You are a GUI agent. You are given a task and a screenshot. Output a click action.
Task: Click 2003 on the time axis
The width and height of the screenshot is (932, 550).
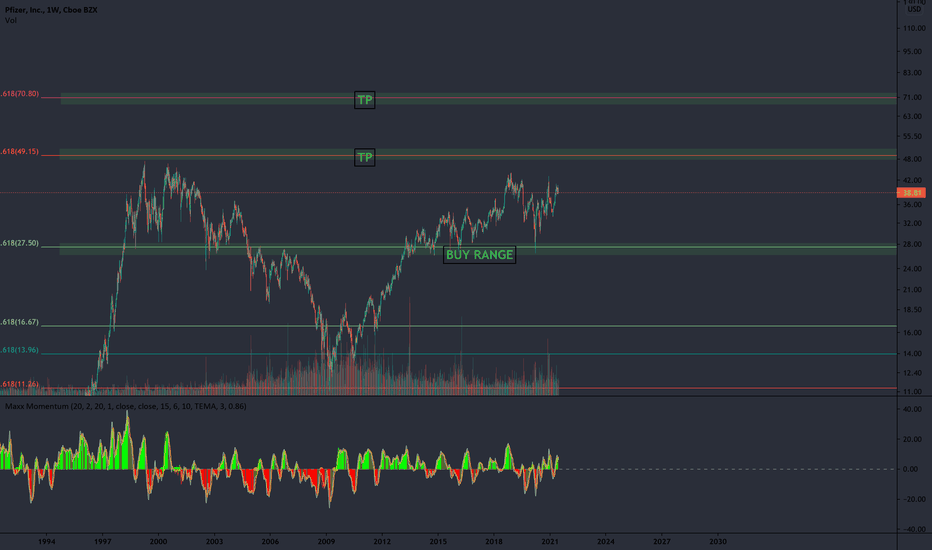[x=215, y=542]
